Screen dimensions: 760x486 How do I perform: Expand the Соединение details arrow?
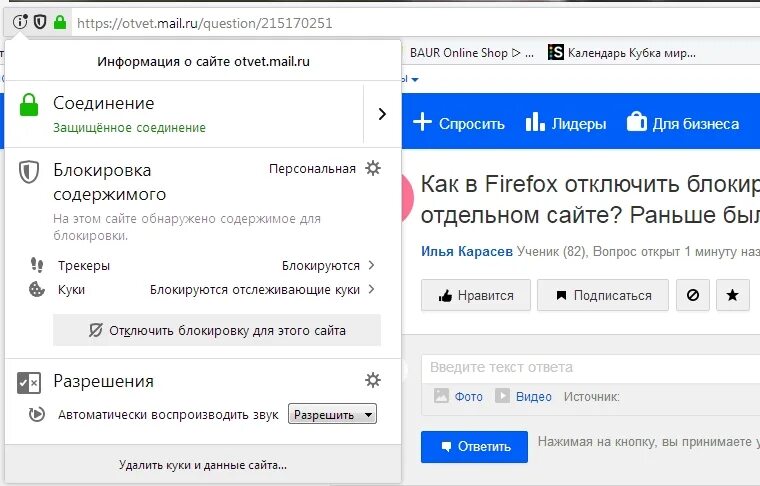(x=382, y=114)
